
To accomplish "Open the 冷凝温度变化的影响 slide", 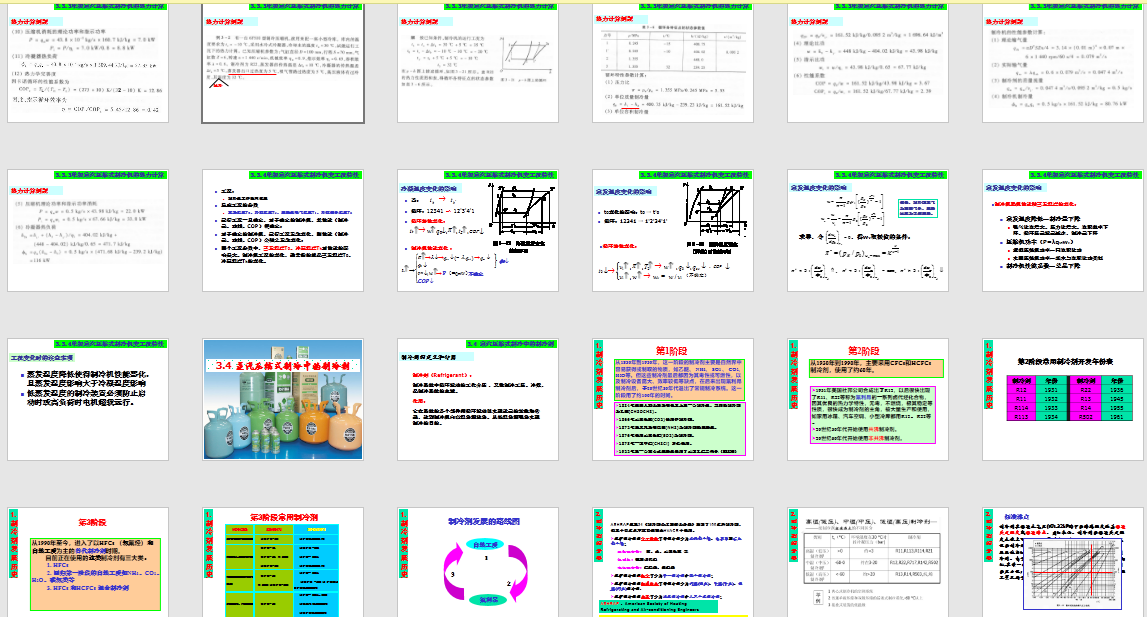I will point(476,232).
